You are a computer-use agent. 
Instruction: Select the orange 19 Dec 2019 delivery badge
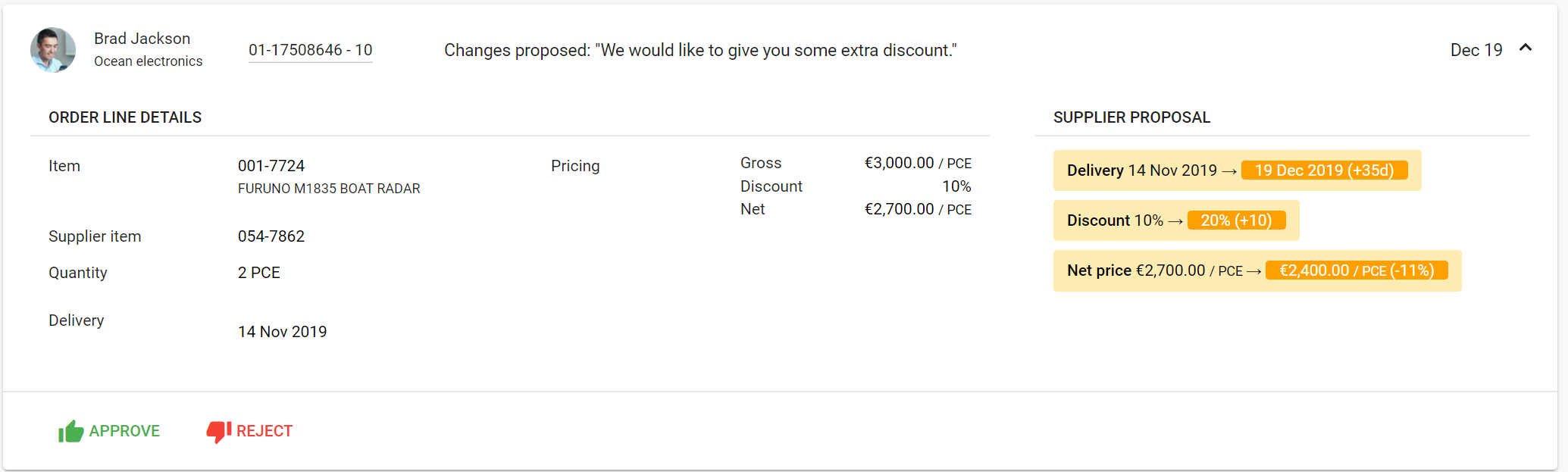(1324, 170)
